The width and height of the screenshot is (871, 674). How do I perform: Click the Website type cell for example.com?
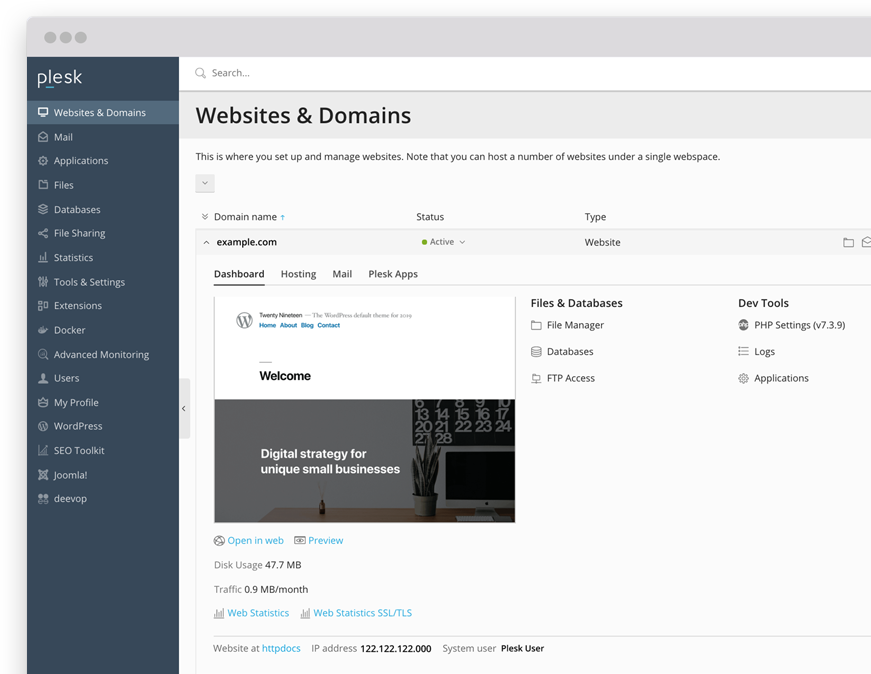(x=602, y=242)
